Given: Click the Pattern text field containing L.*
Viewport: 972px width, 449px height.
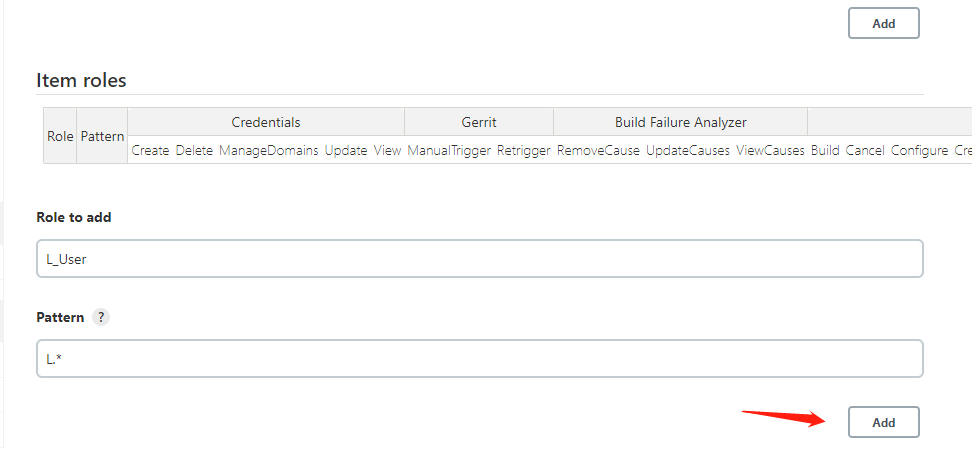Looking at the screenshot, I should pos(479,358).
